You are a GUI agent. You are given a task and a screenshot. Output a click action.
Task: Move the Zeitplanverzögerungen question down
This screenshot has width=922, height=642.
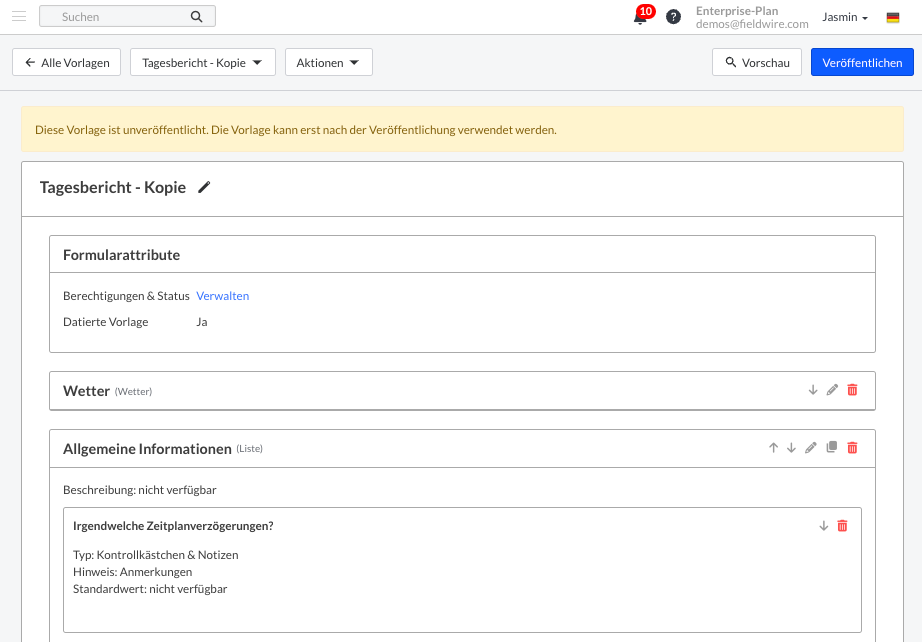point(824,526)
